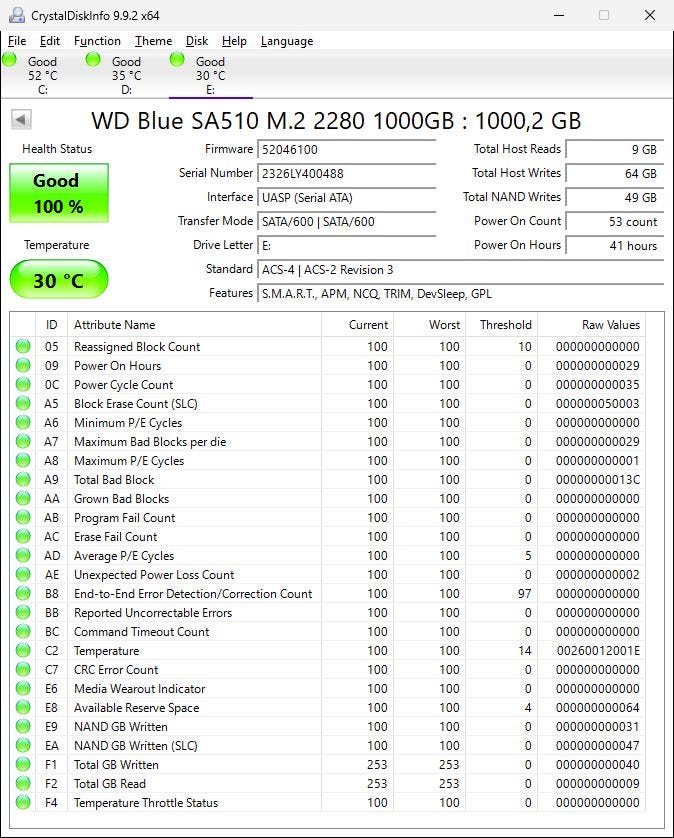Click status icon for Media Wearout Indicator
The height and width of the screenshot is (838, 674).
tap(23, 688)
